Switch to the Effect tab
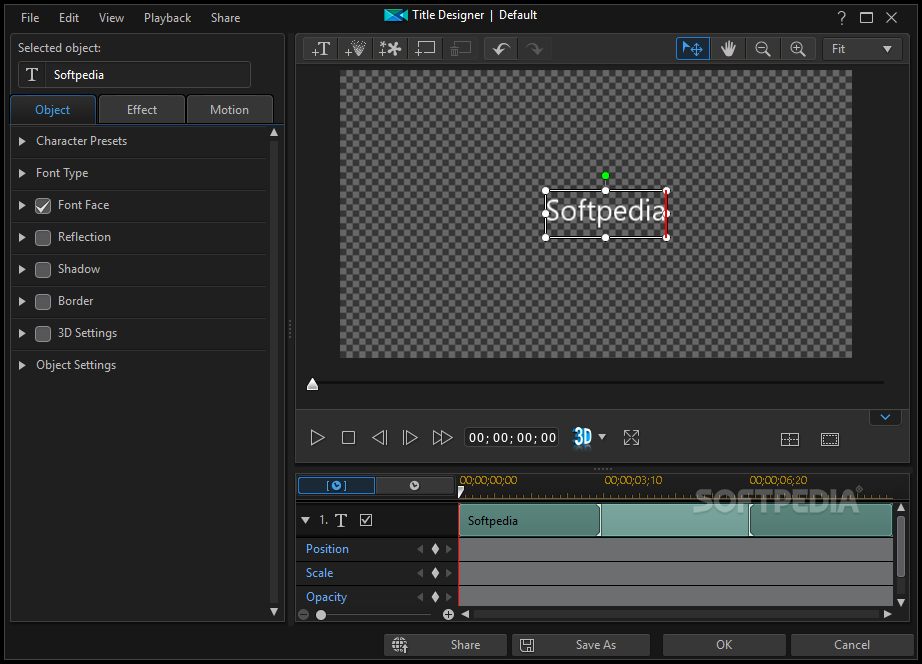 tap(142, 110)
